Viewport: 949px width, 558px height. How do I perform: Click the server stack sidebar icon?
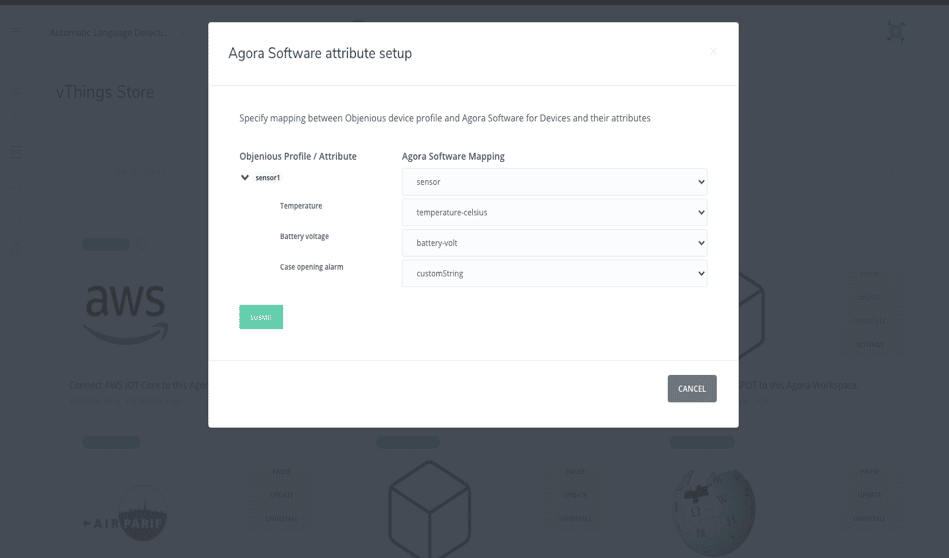pyautogui.click(x=16, y=152)
